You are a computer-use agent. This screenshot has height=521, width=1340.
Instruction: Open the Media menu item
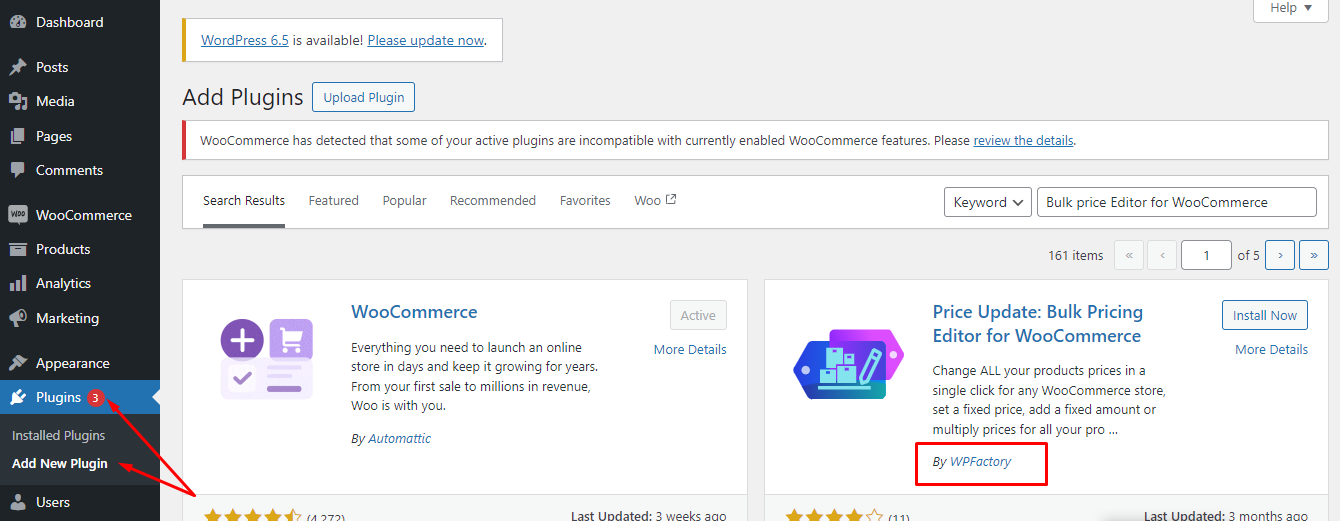[80, 101]
